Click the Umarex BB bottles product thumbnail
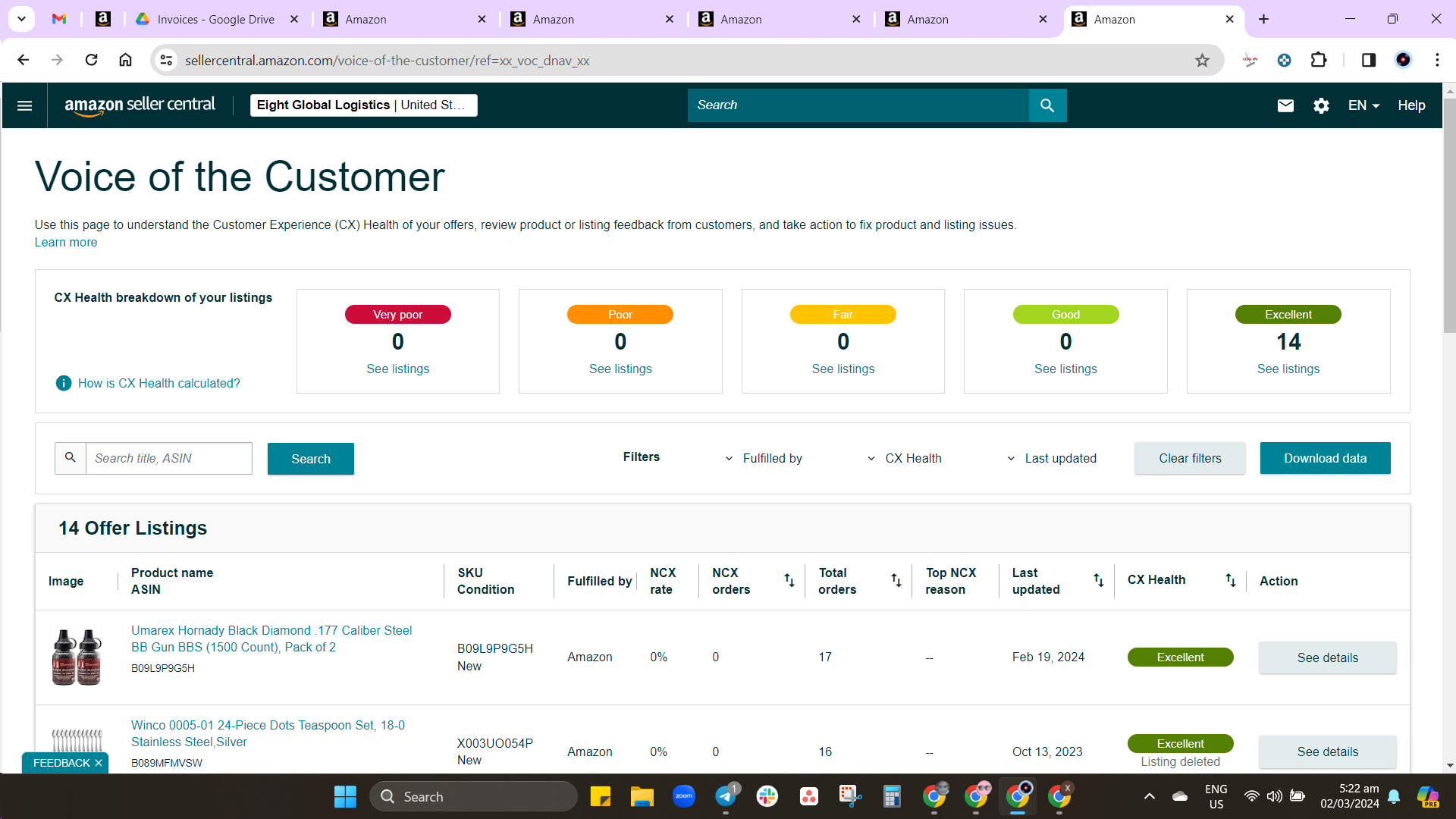This screenshot has height=819, width=1456. pyautogui.click(x=77, y=657)
